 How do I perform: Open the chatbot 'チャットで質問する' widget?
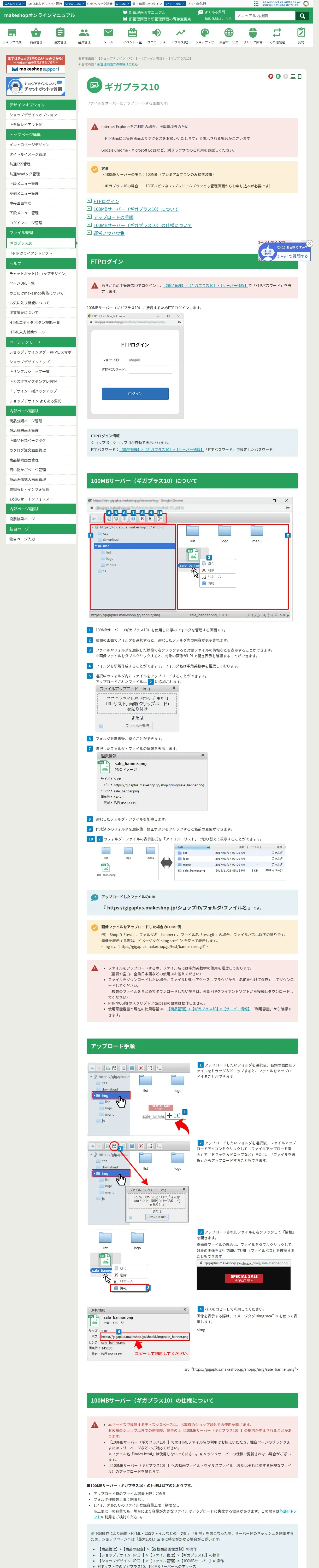pos(284,252)
